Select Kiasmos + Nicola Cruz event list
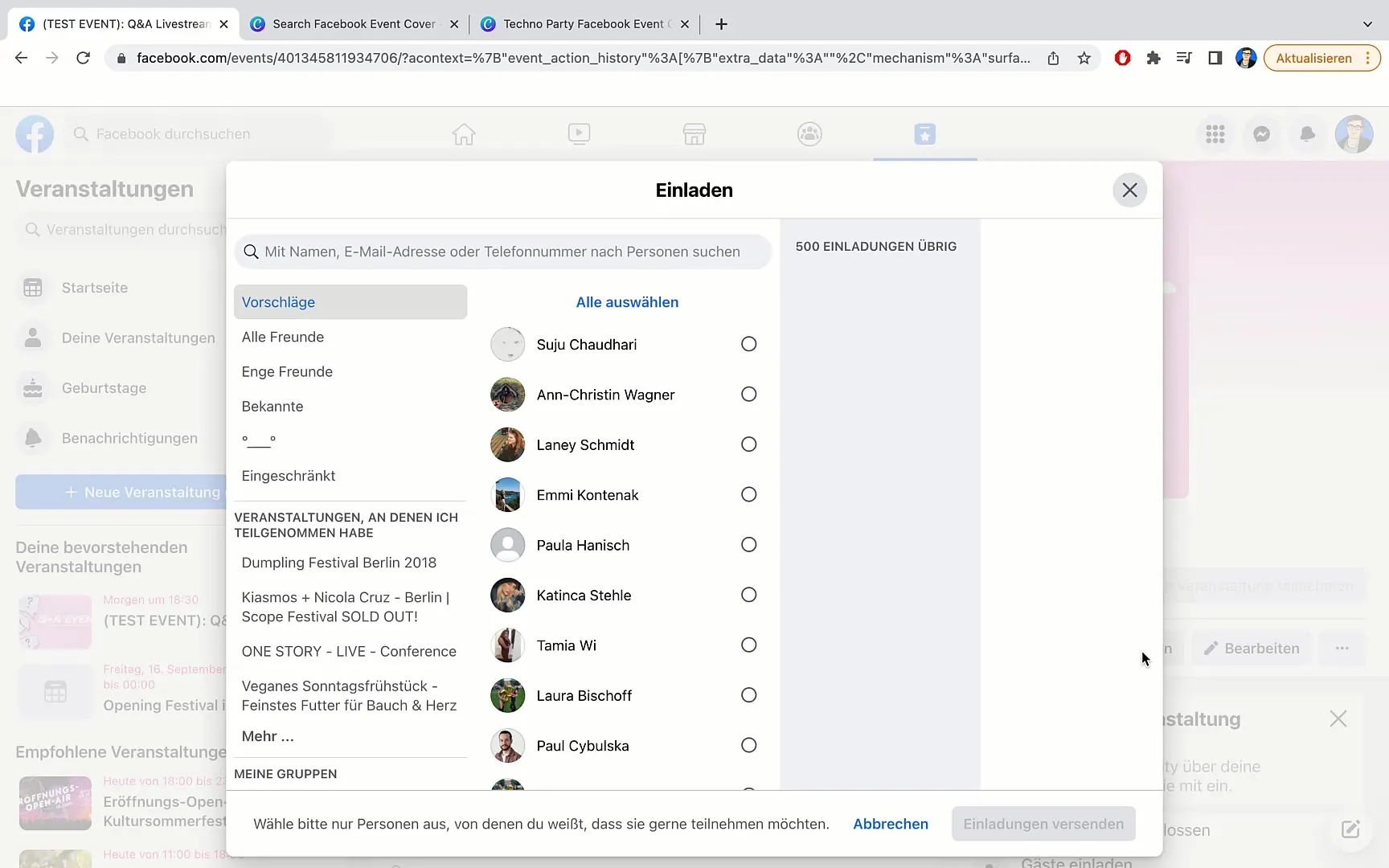1389x868 pixels. (350, 607)
